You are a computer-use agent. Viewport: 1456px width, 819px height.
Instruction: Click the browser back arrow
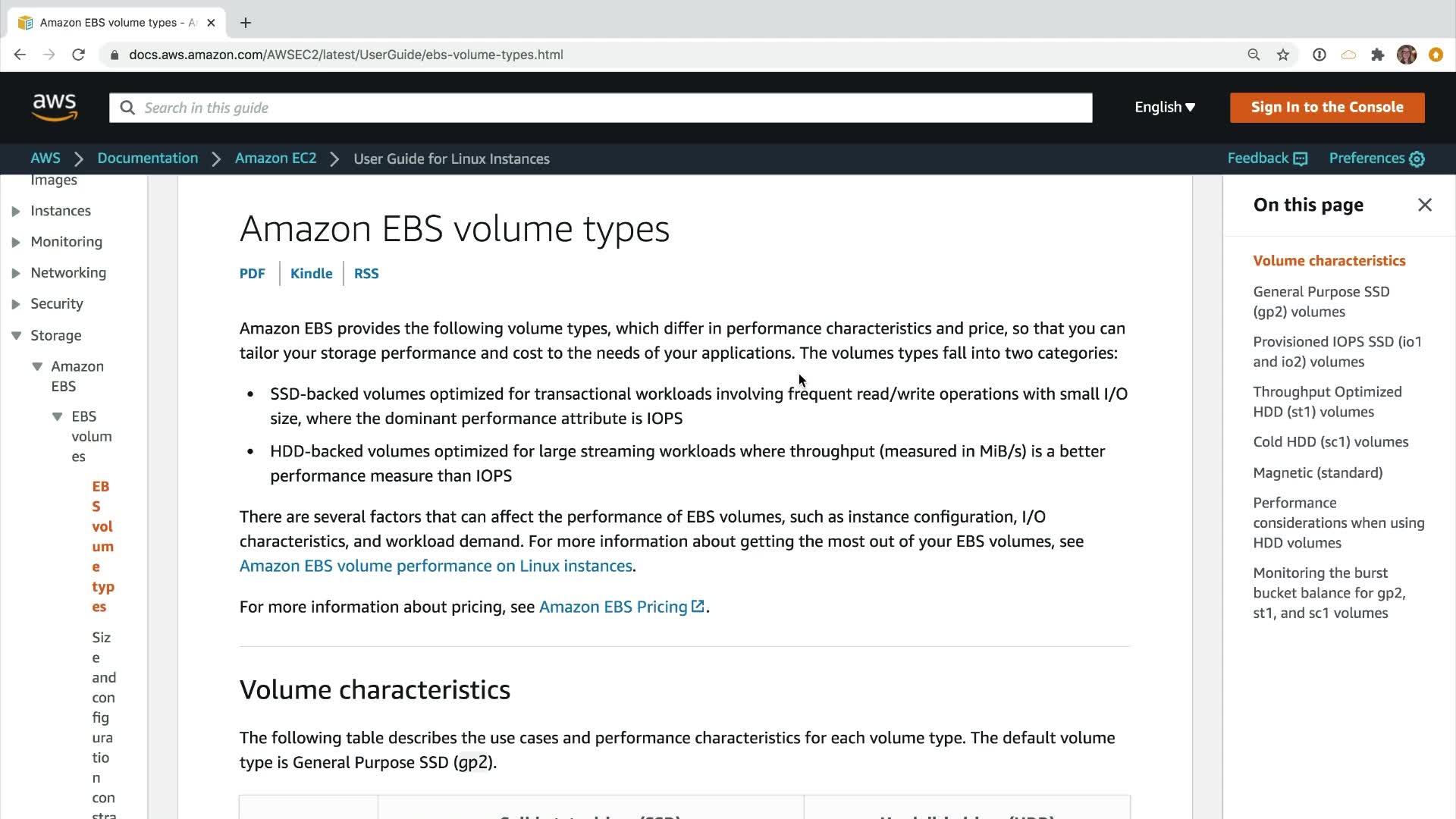point(20,55)
